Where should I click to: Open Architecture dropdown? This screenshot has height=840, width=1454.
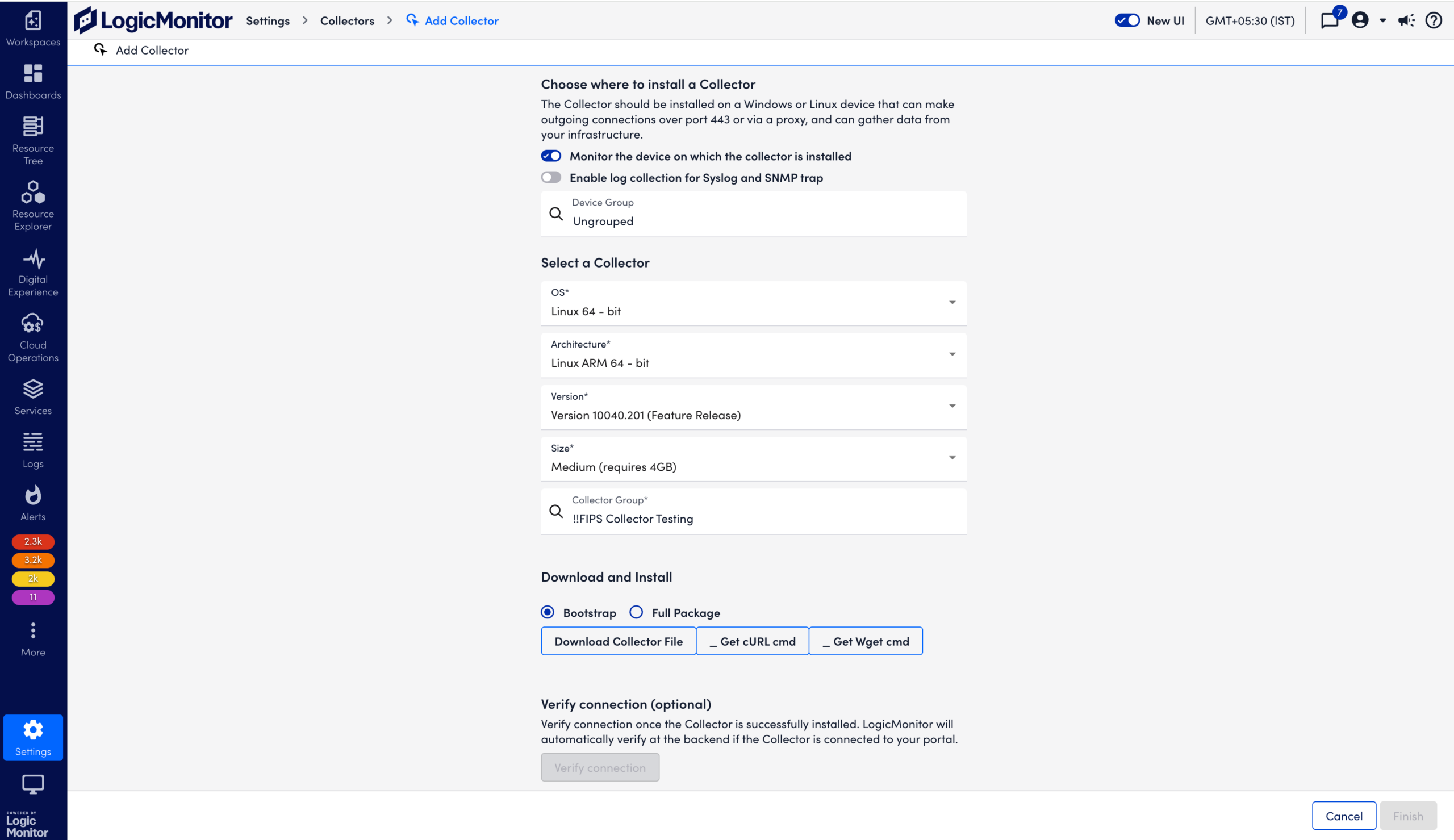click(753, 355)
